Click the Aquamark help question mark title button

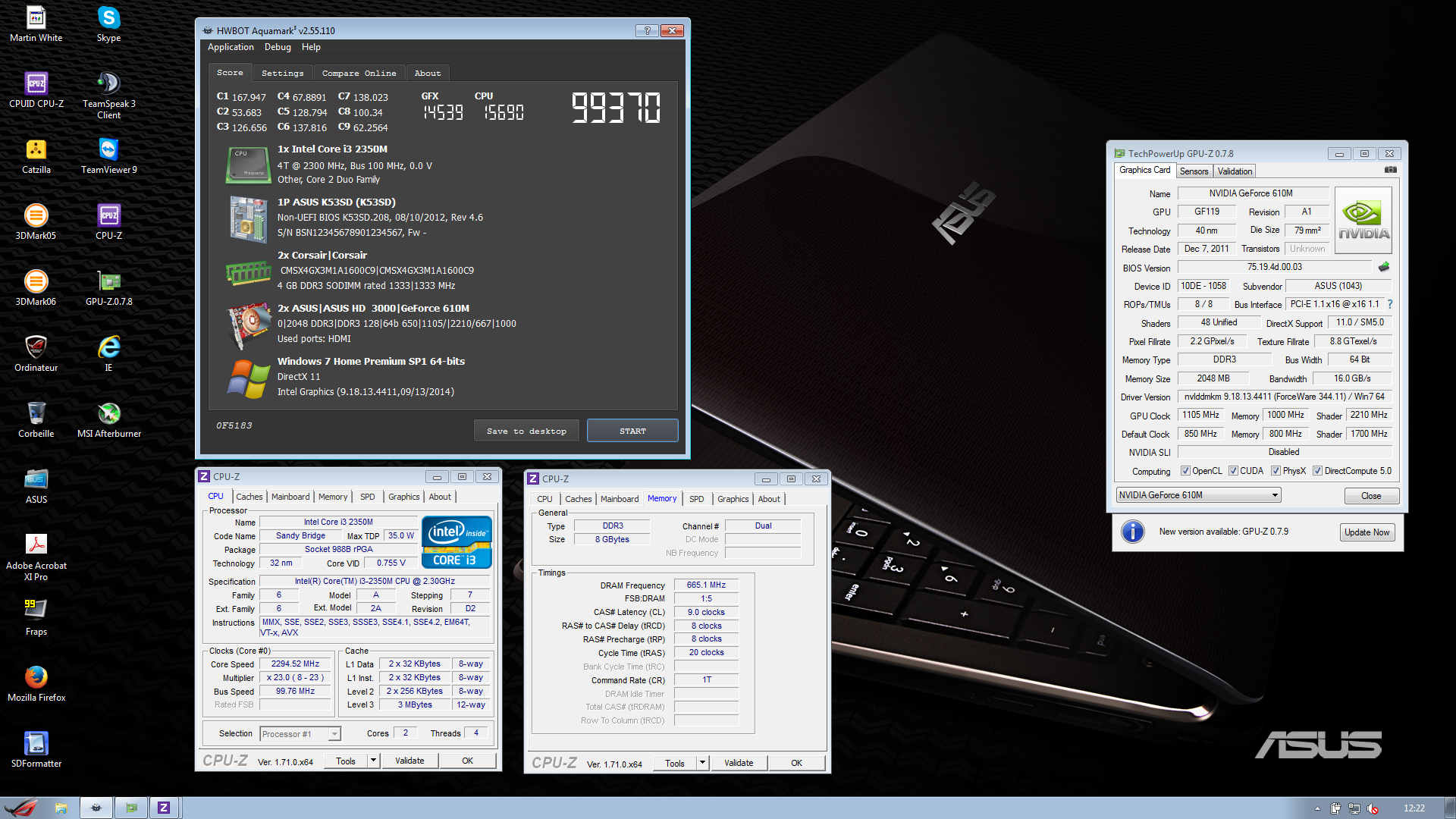click(647, 30)
